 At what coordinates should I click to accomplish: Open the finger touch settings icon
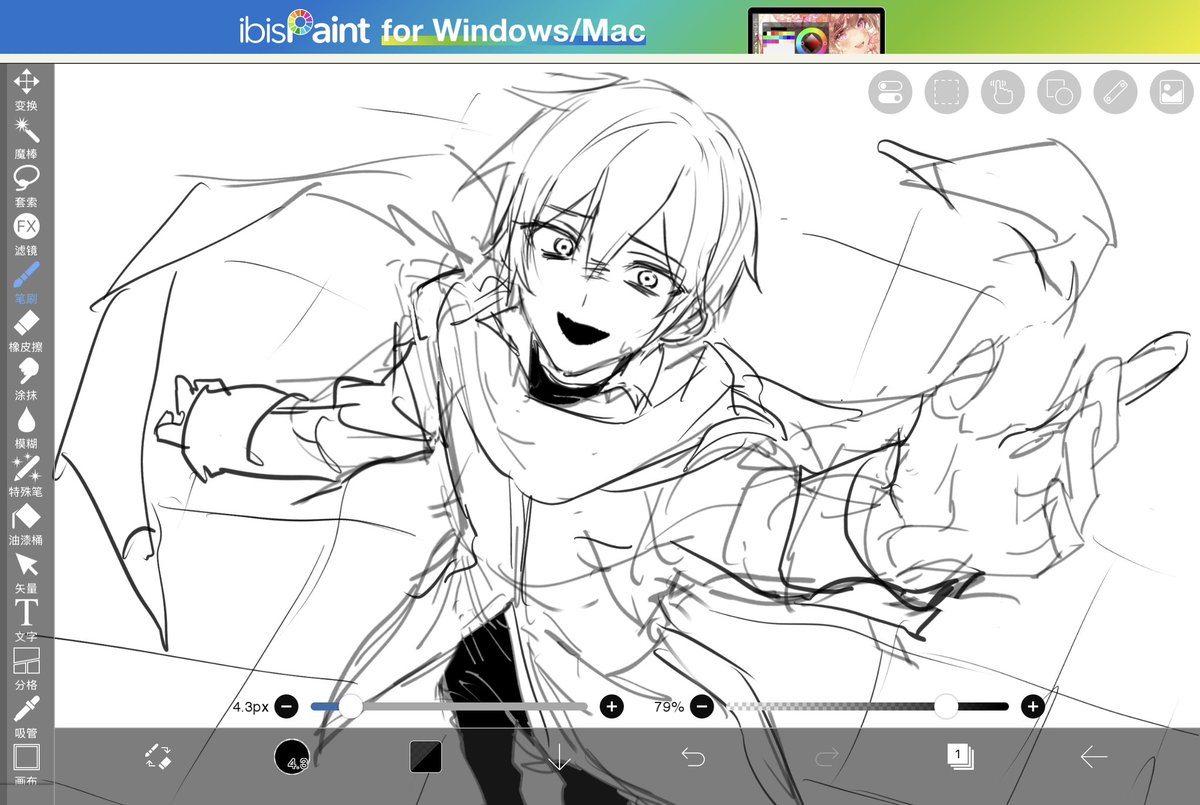[1003, 92]
